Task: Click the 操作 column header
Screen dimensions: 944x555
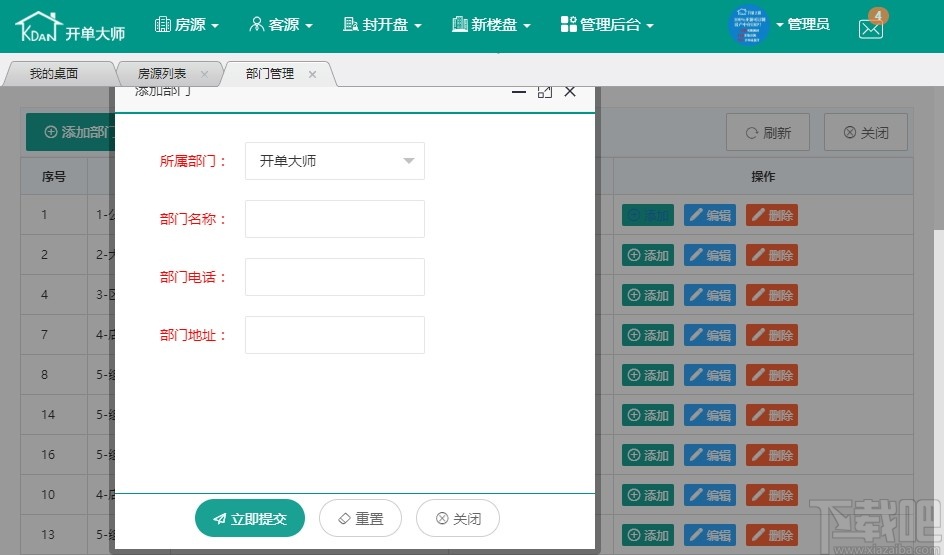Action: (763, 176)
